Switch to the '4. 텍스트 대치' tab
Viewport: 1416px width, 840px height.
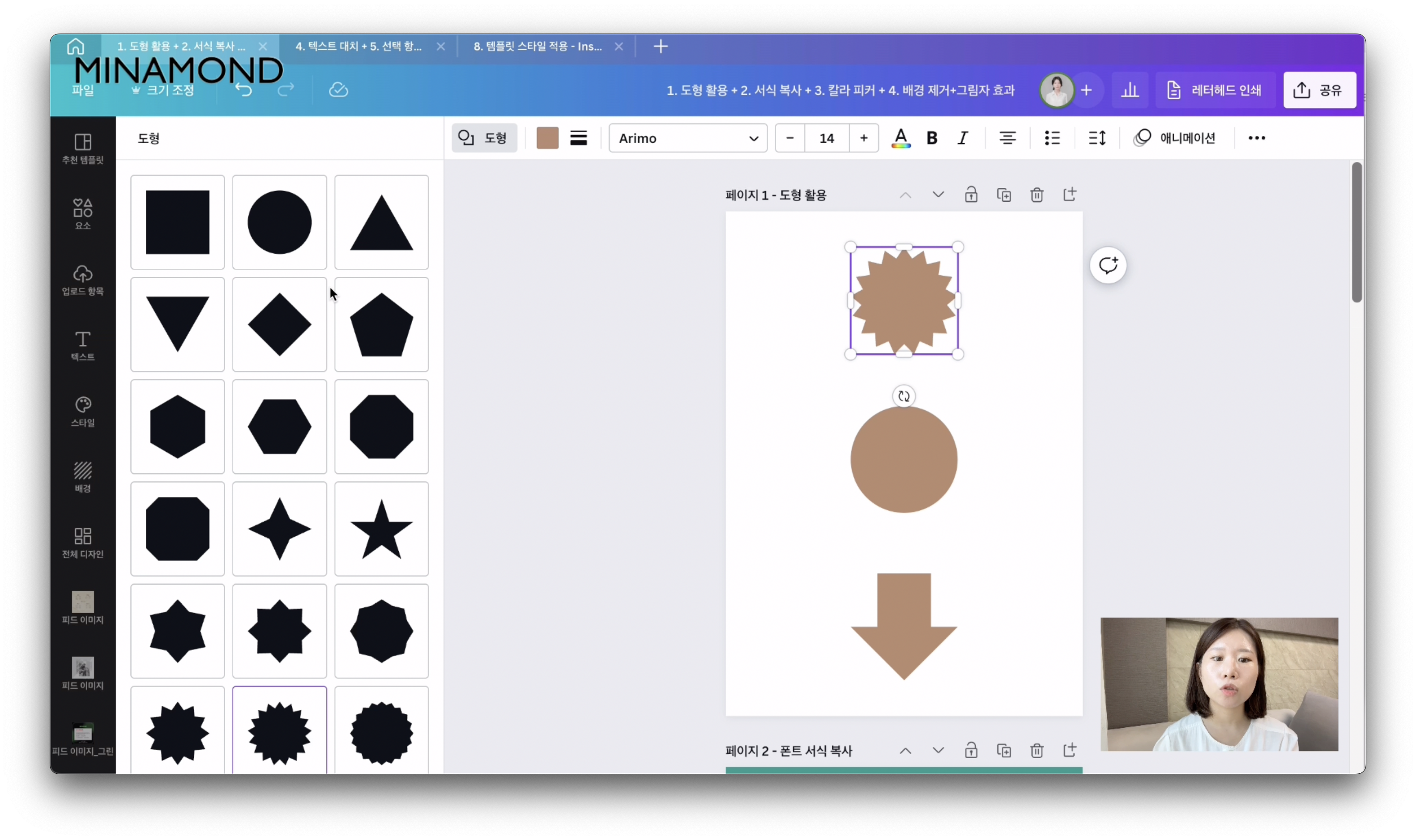click(358, 47)
